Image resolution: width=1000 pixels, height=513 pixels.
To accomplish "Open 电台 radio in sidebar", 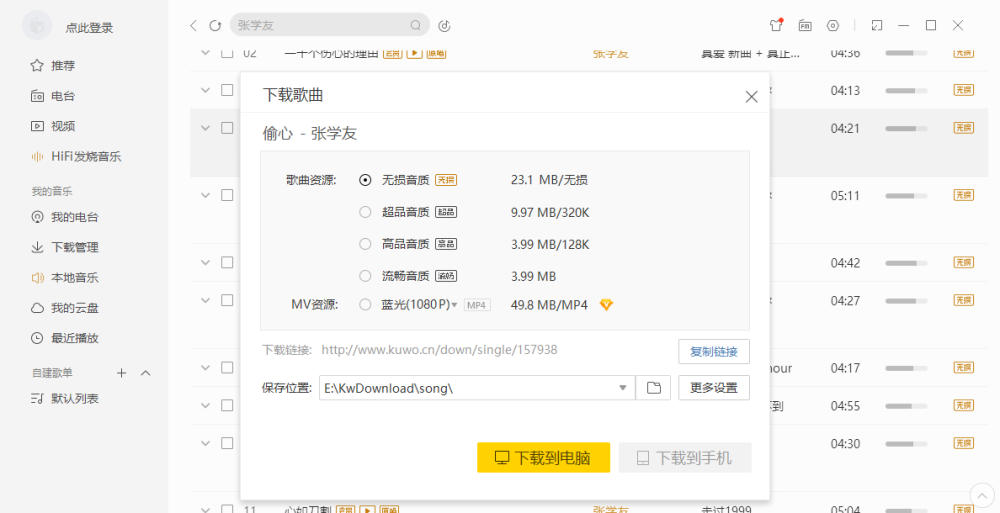I will click(x=53, y=96).
